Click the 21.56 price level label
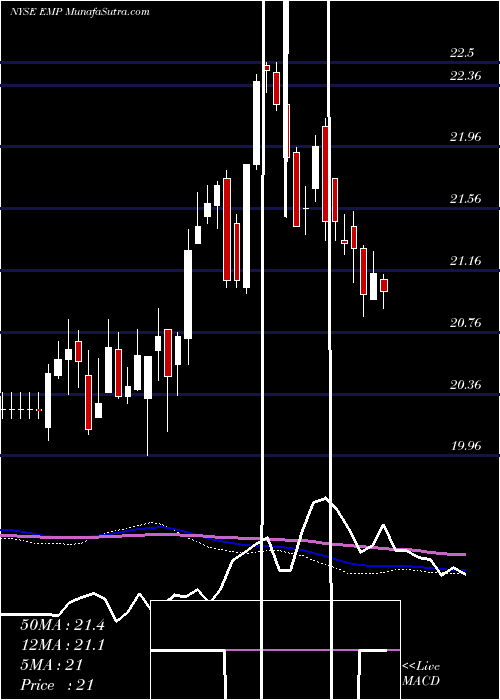Viewport: 500px width, 700px height. pyautogui.click(x=466, y=199)
